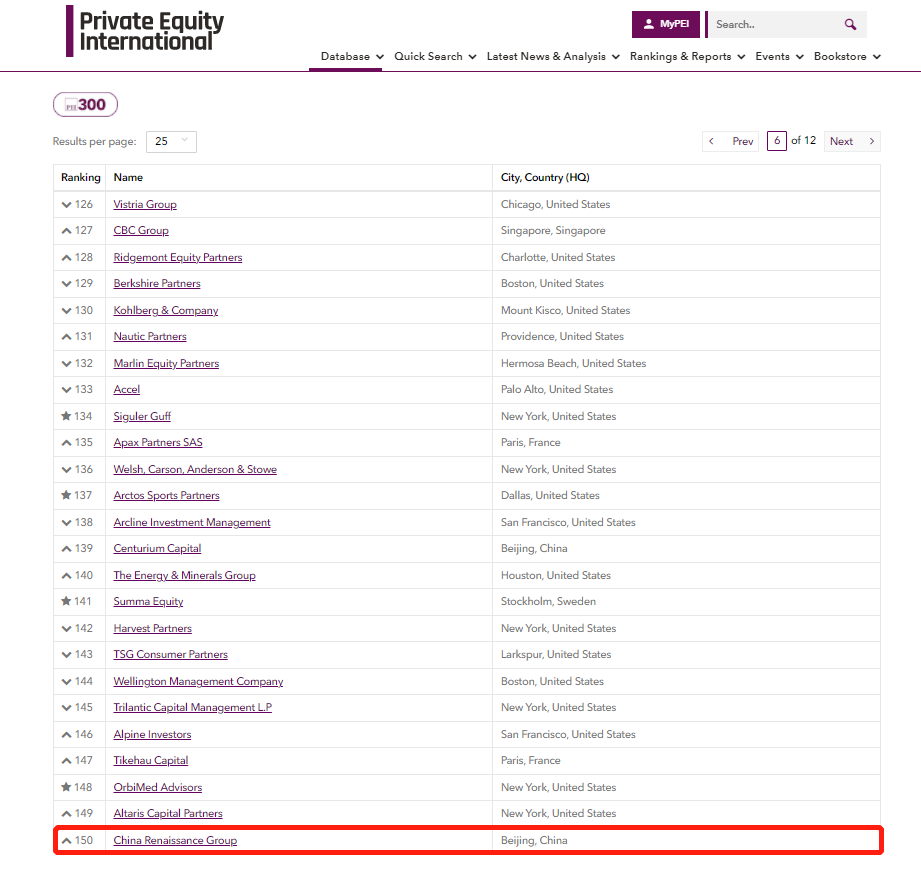The height and width of the screenshot is (869, 921).
Task: Open the Latest News & Analysis menu
Action: click(553, 57)
